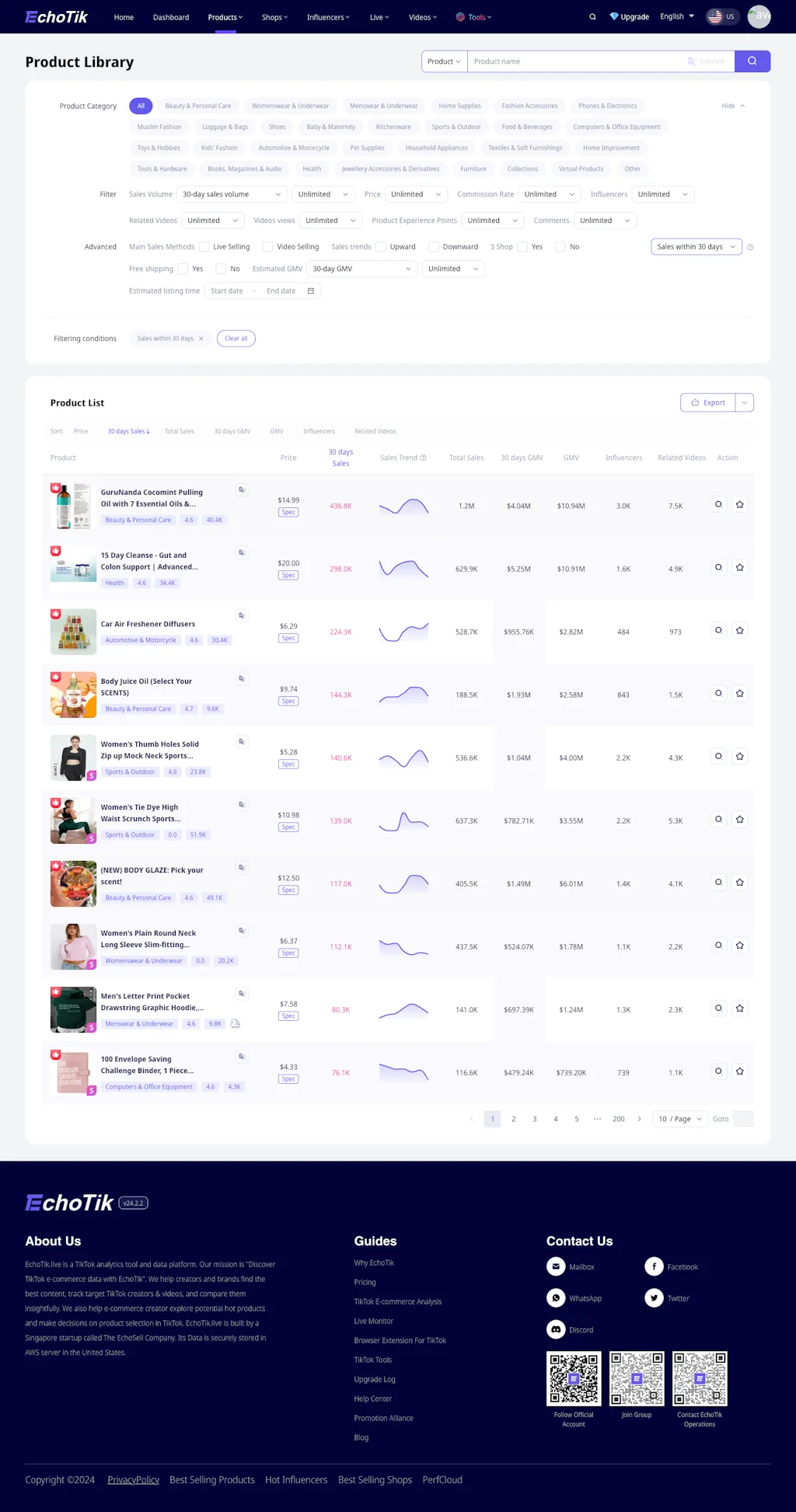Select the Beauty & Personal Care category filter

click(x=197, y=106)
